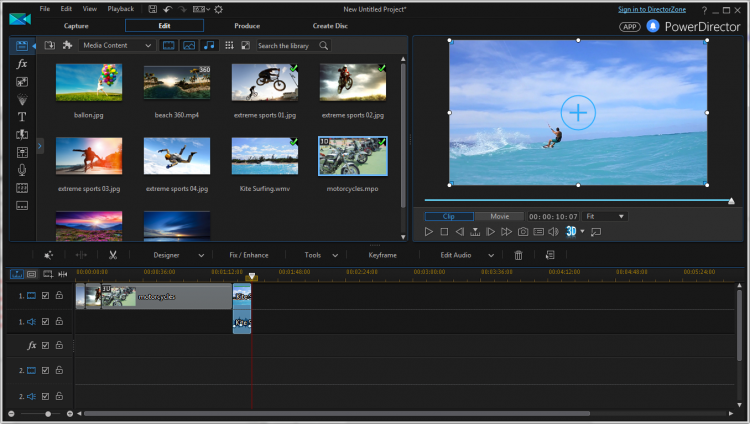Open the plug-ins puzzle piece icon
This screenshot has width=750, height=424.
click(67, 45)
